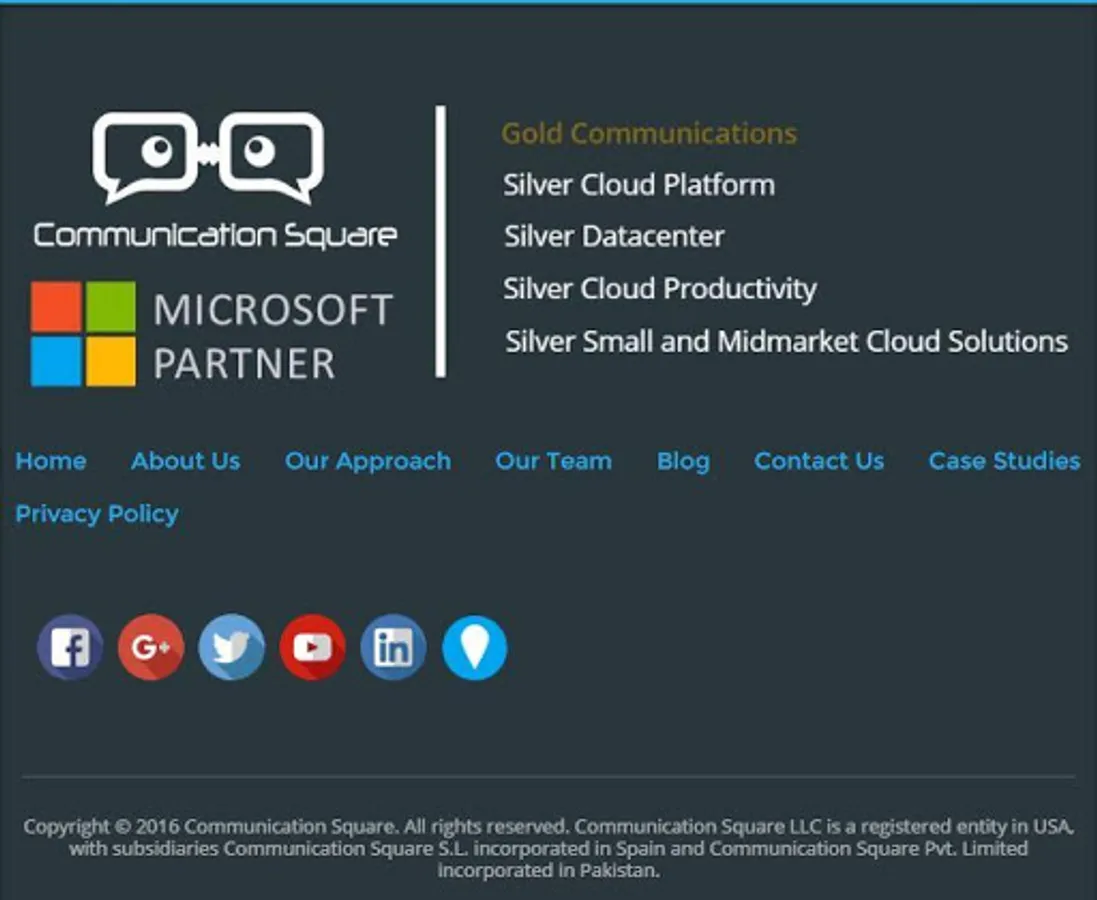Open the LinkedIn social icon
The image size is (1097, 900).
393,647
